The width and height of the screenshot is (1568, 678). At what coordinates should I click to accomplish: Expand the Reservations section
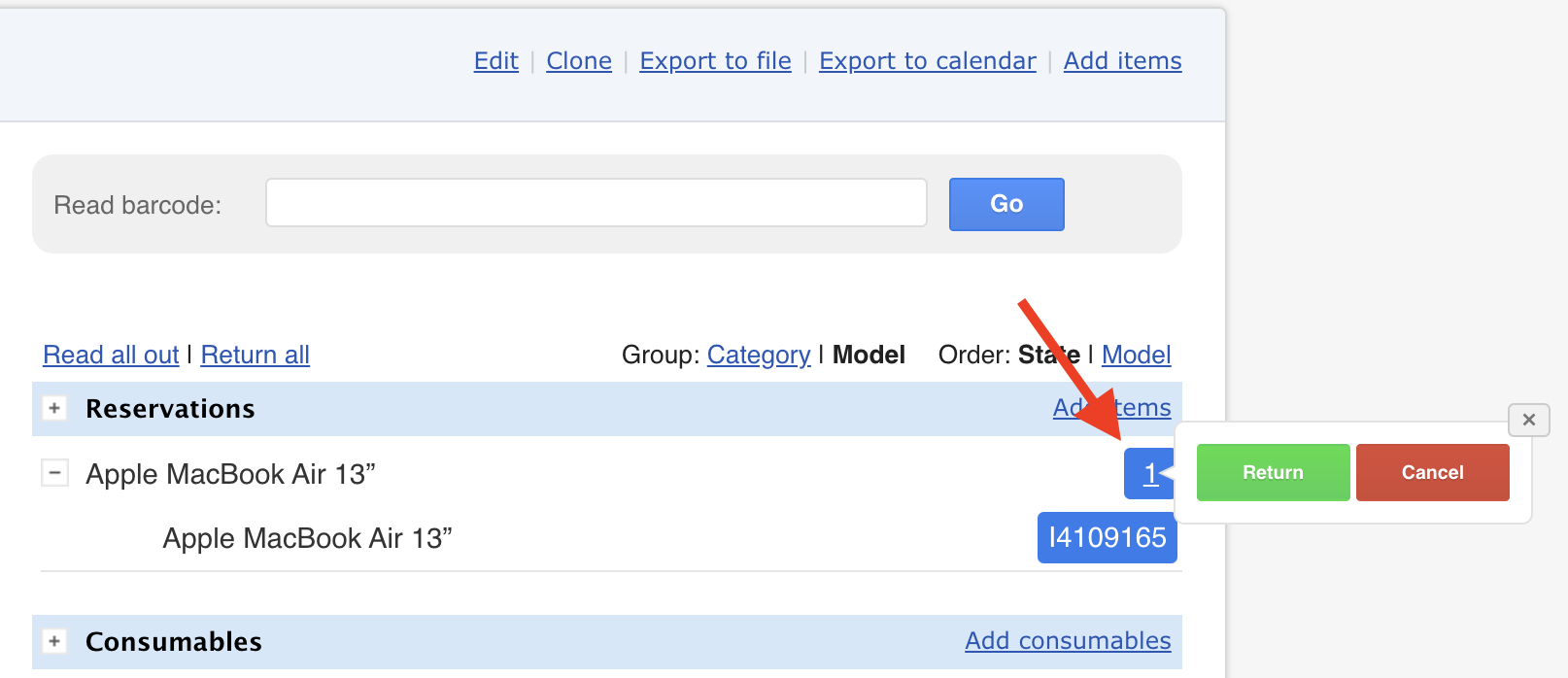pyautogui.click(x=54, y=408)
